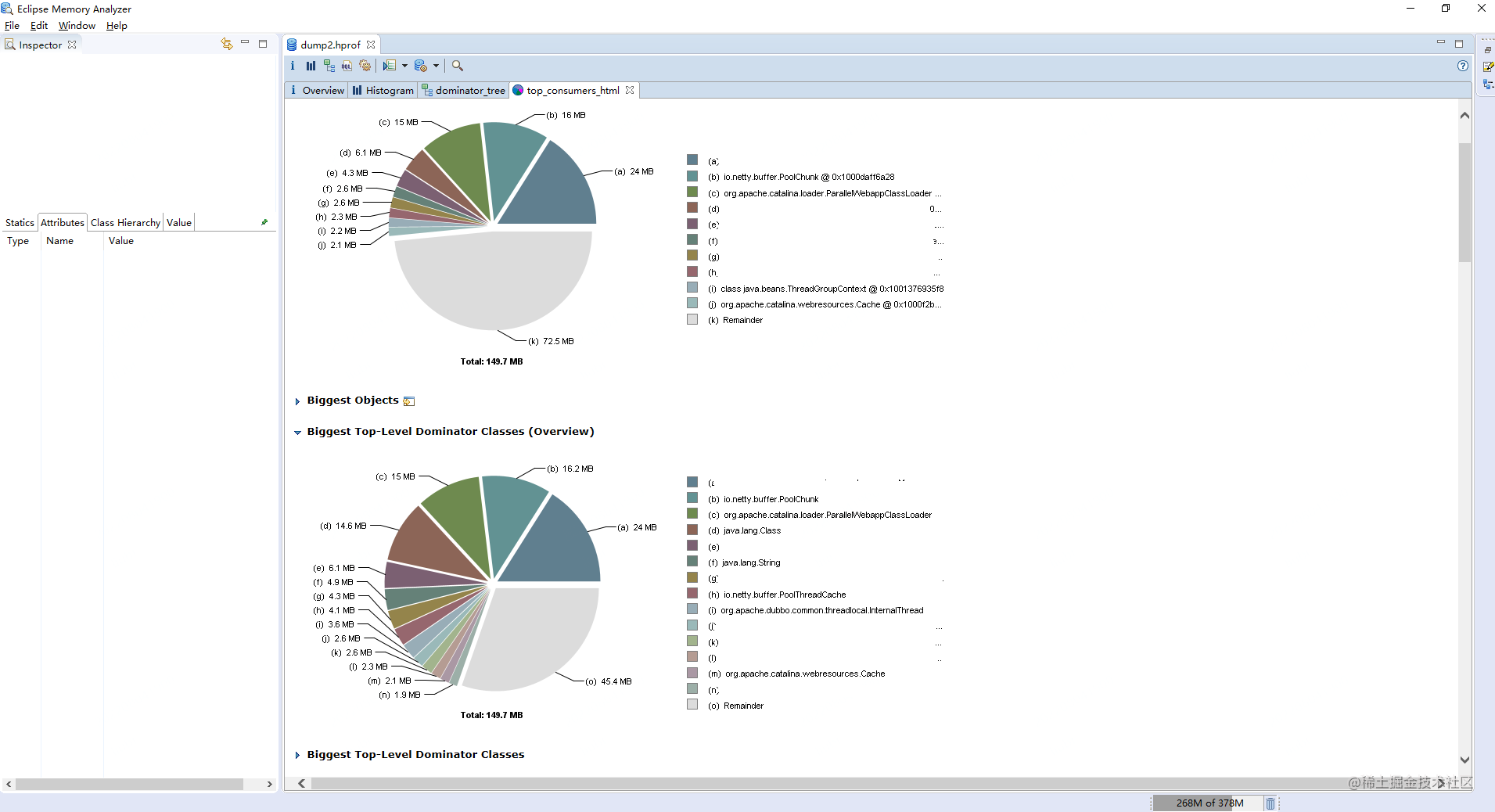This screenshot has width=1495, height=812.
Task: Select the Statics tab in Inspector
Action: pos(20,222)
